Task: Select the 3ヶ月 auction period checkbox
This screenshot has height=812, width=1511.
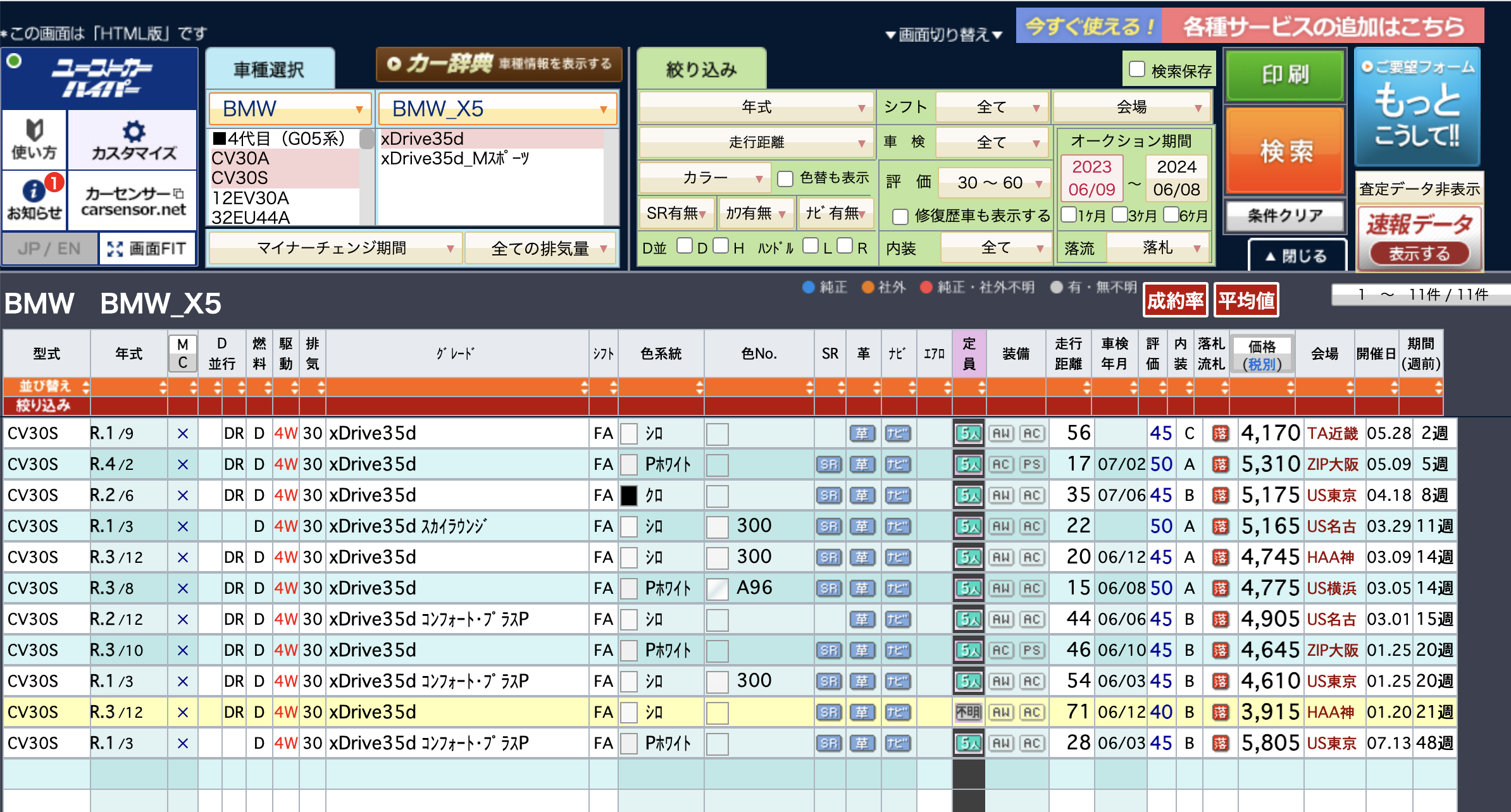Action: pos(1120,214)
